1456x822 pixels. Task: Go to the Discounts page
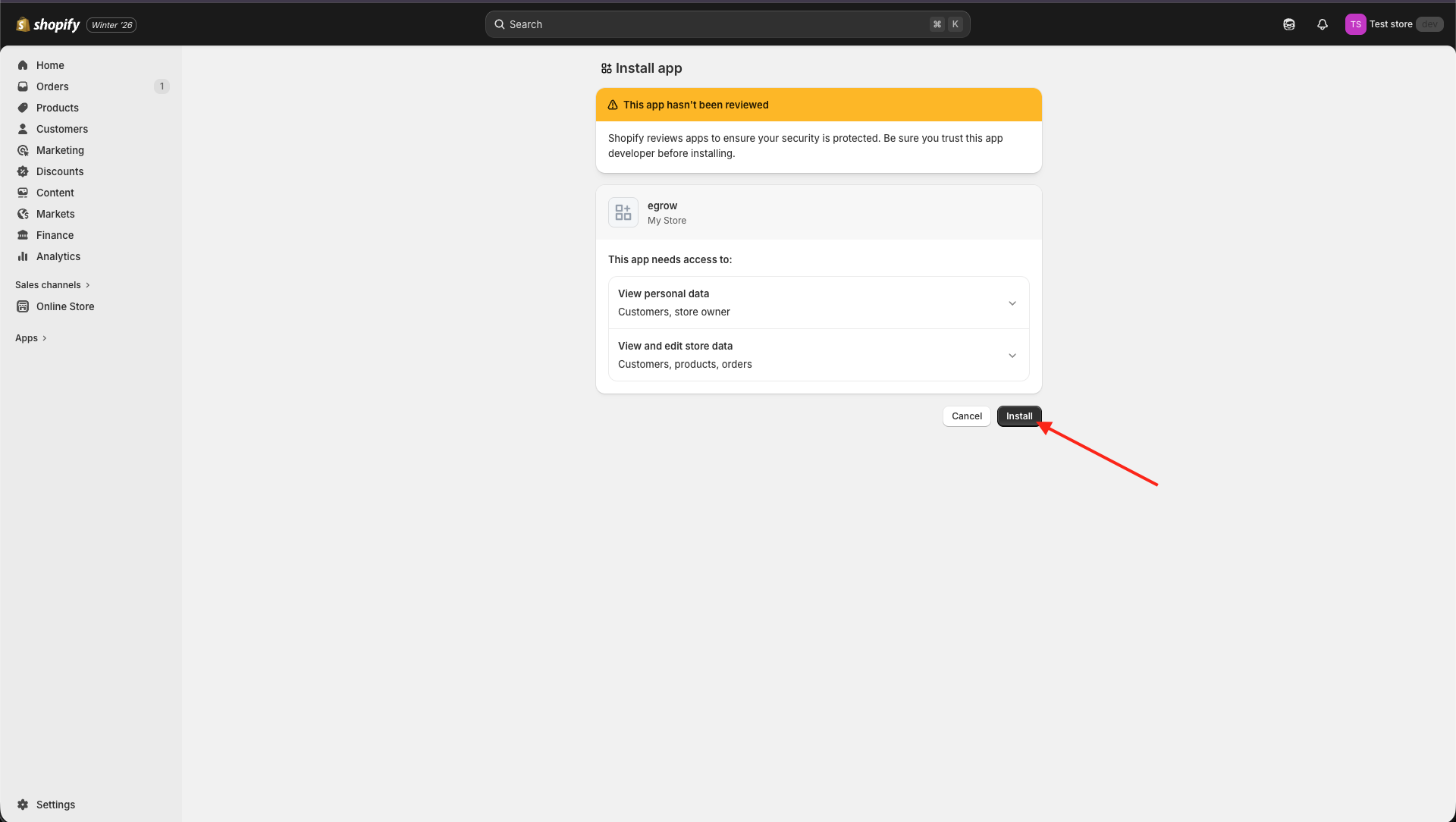[x=60, y=171]
